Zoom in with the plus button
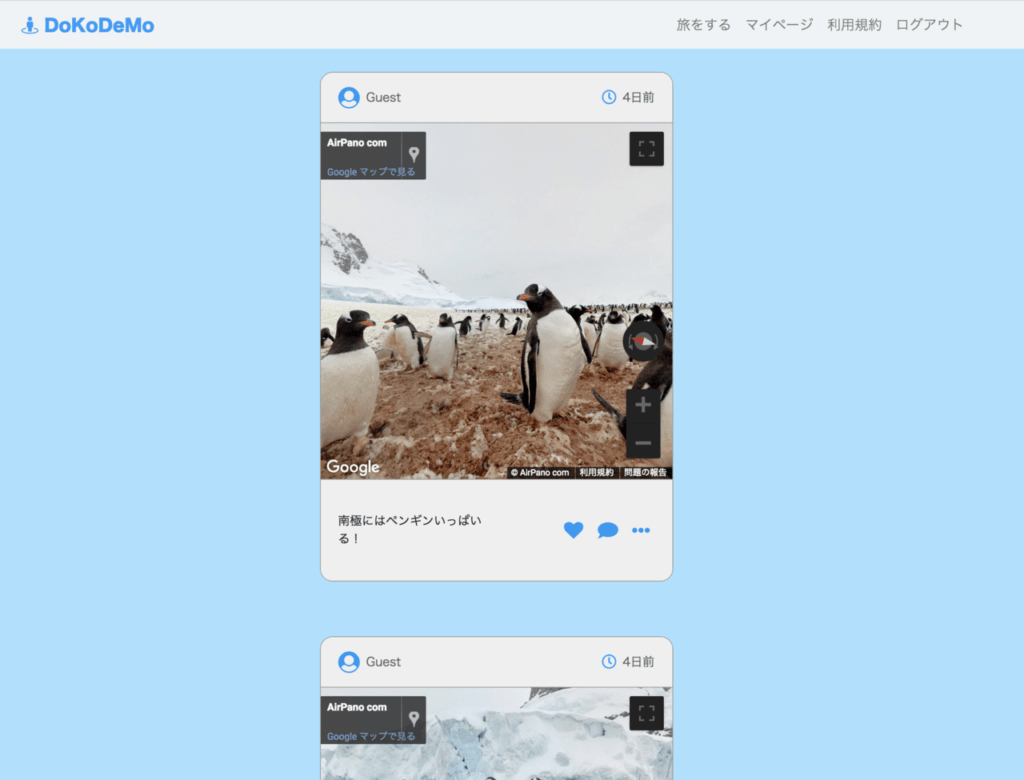This screenshot has width=1024, height=780. tap(643, 404)
